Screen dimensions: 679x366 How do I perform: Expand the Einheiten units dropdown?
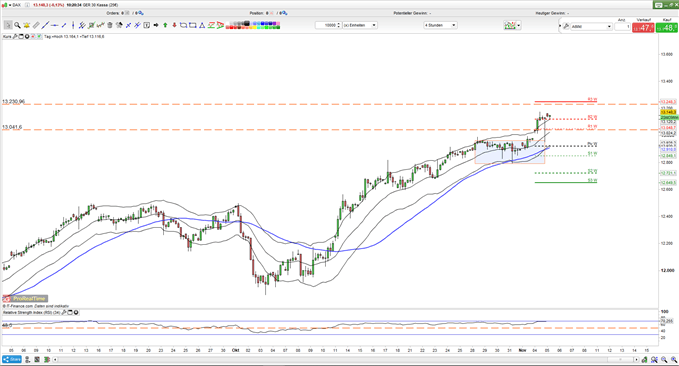[360, 25]
